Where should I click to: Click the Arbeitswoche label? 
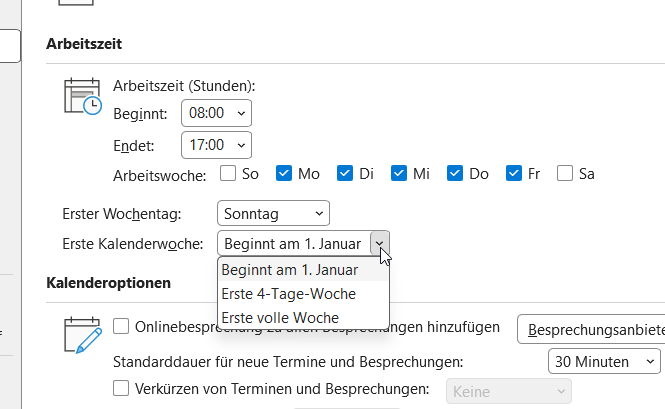coord(159,175)
